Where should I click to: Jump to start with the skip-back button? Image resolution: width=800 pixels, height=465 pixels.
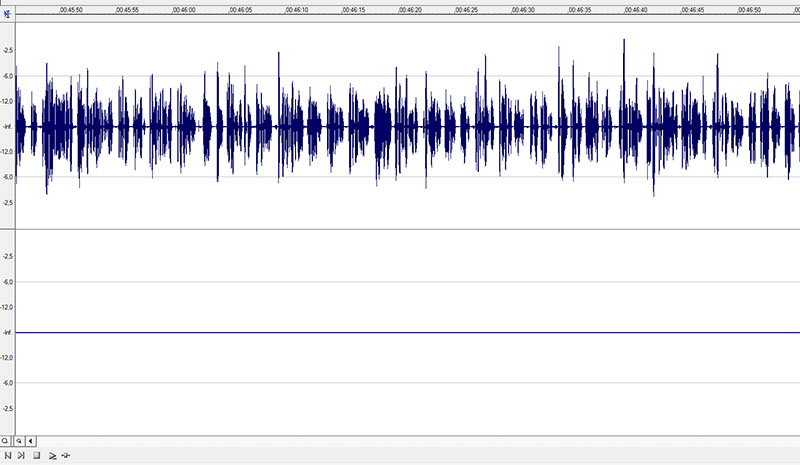(x=7, y=456)
